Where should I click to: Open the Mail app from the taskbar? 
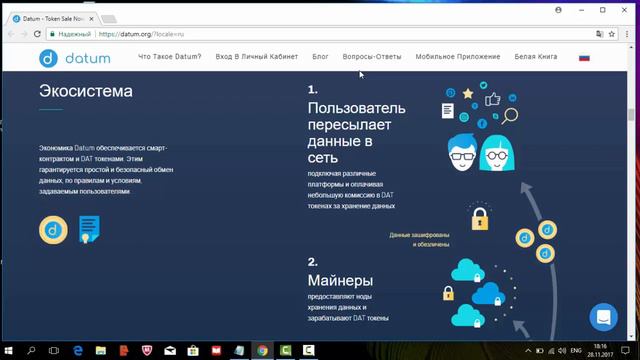(x=170, y=351)
